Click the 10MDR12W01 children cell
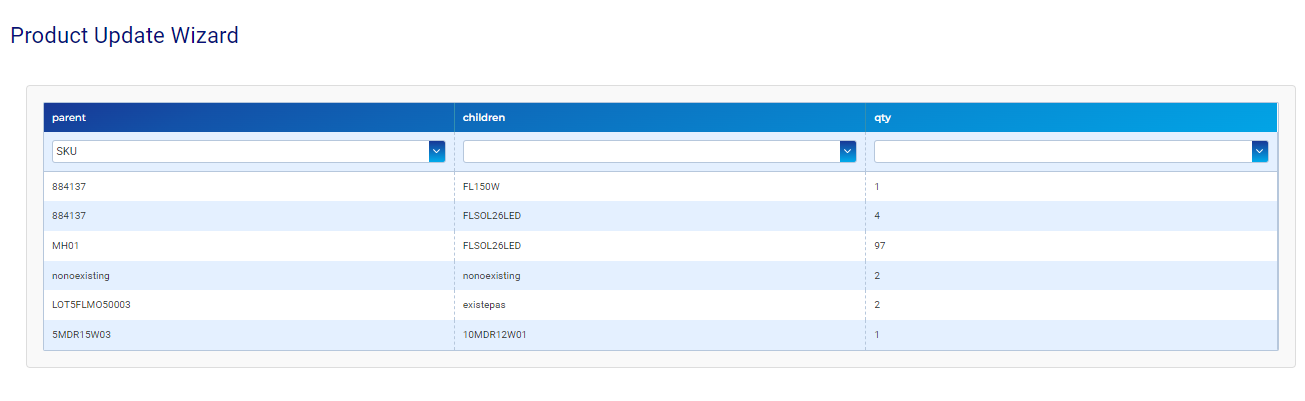The width and height of the screenshot is (1305, 401). 494,335
